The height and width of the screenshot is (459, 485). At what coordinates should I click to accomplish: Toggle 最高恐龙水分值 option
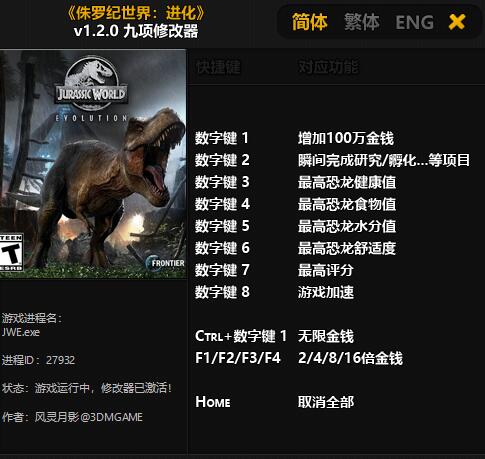[x=347, y=226]
